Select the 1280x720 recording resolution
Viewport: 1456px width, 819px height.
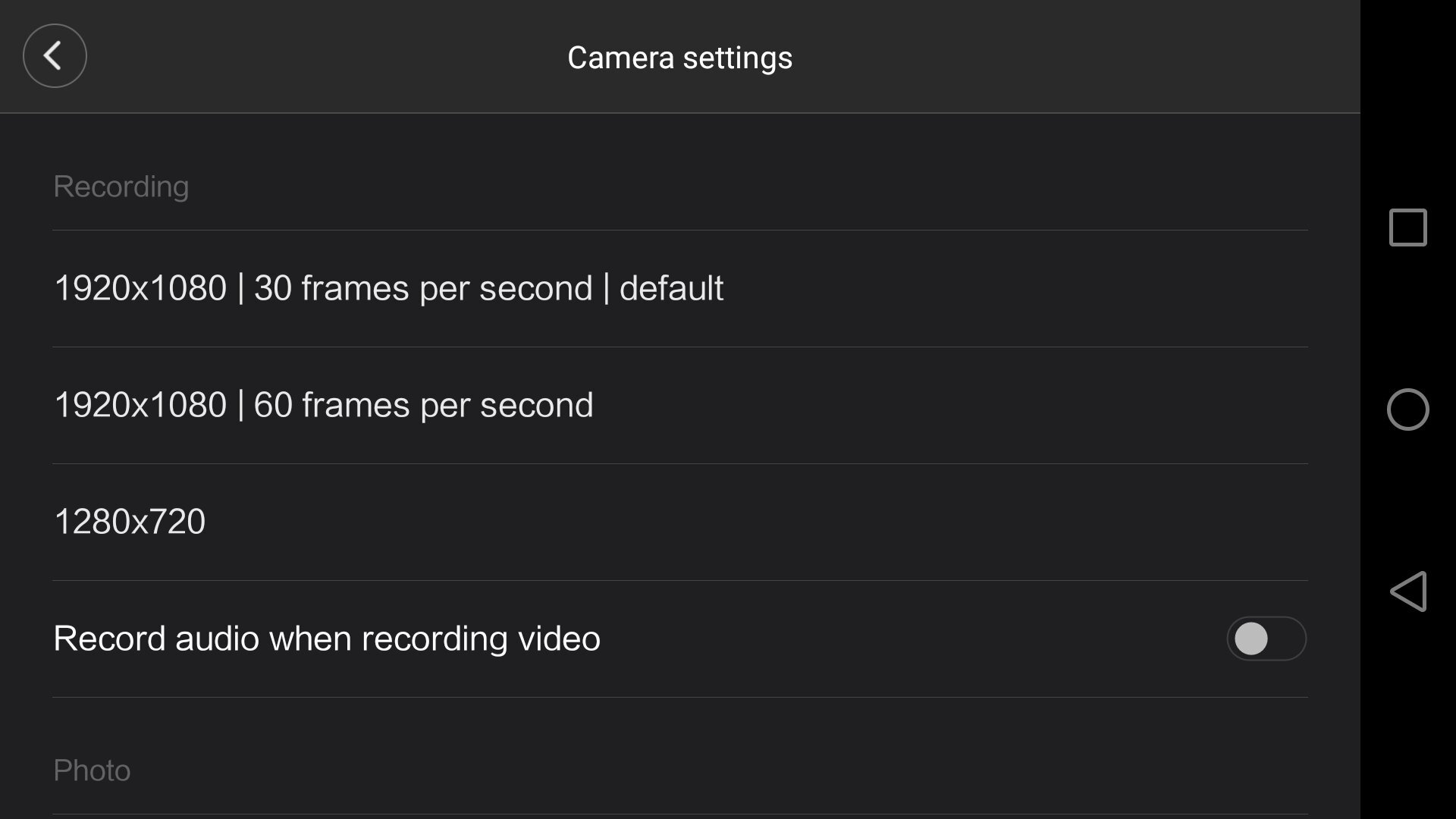click(x=130, y=522)
